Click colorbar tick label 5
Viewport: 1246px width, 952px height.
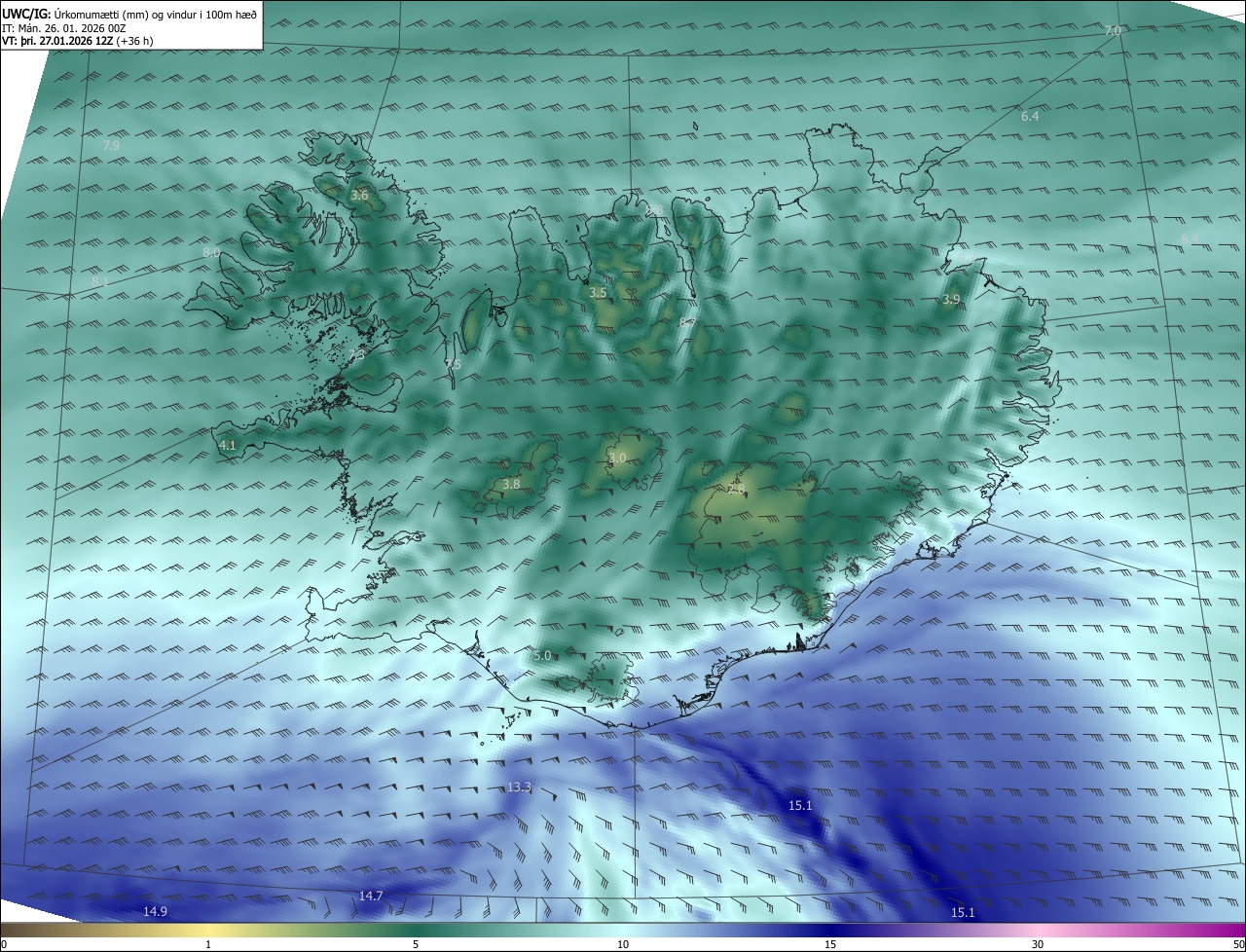[x=416, y=944]
